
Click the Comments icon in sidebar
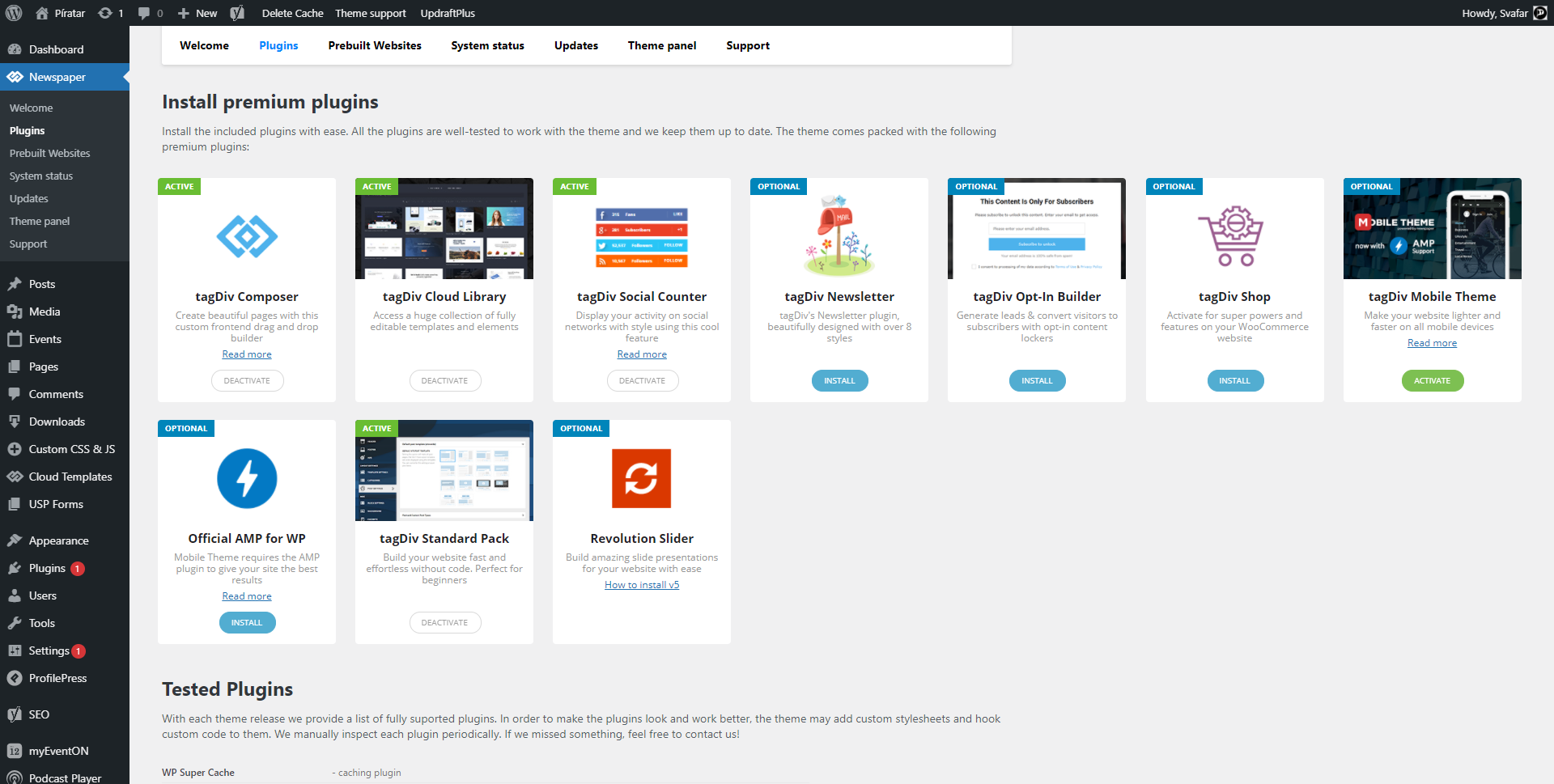tap(15, 394)
